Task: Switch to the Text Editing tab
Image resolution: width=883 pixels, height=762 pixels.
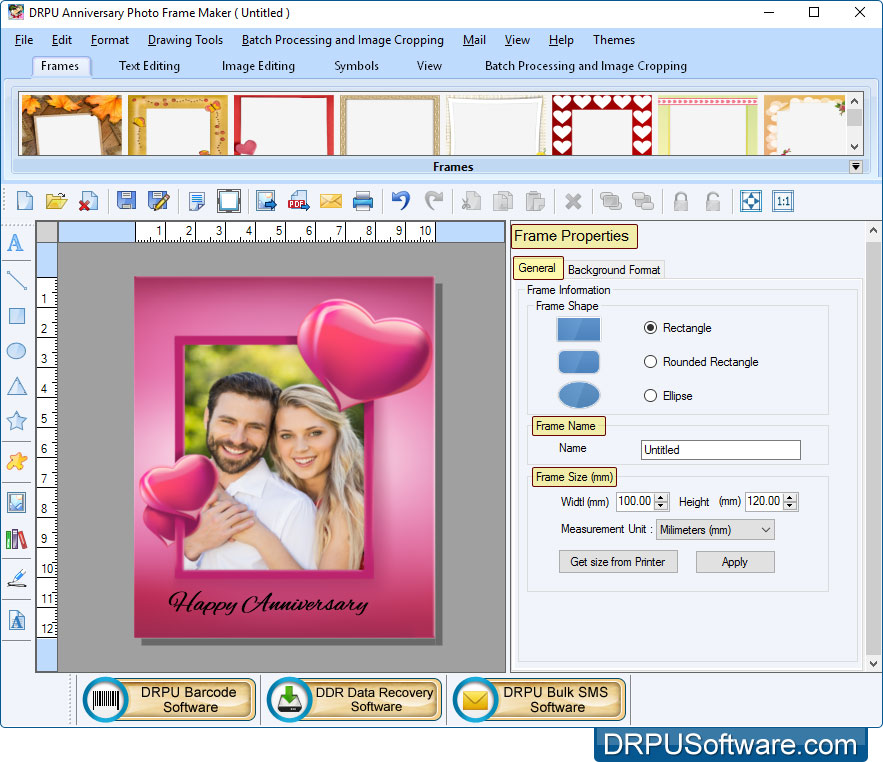Action: [x=149, y=66]
